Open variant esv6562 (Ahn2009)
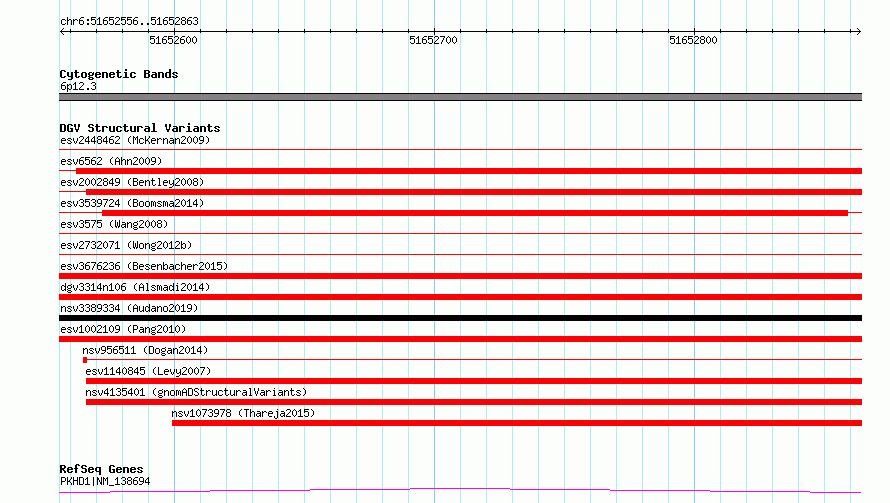This screenshot has height=503, width=890. click(111, 161)
